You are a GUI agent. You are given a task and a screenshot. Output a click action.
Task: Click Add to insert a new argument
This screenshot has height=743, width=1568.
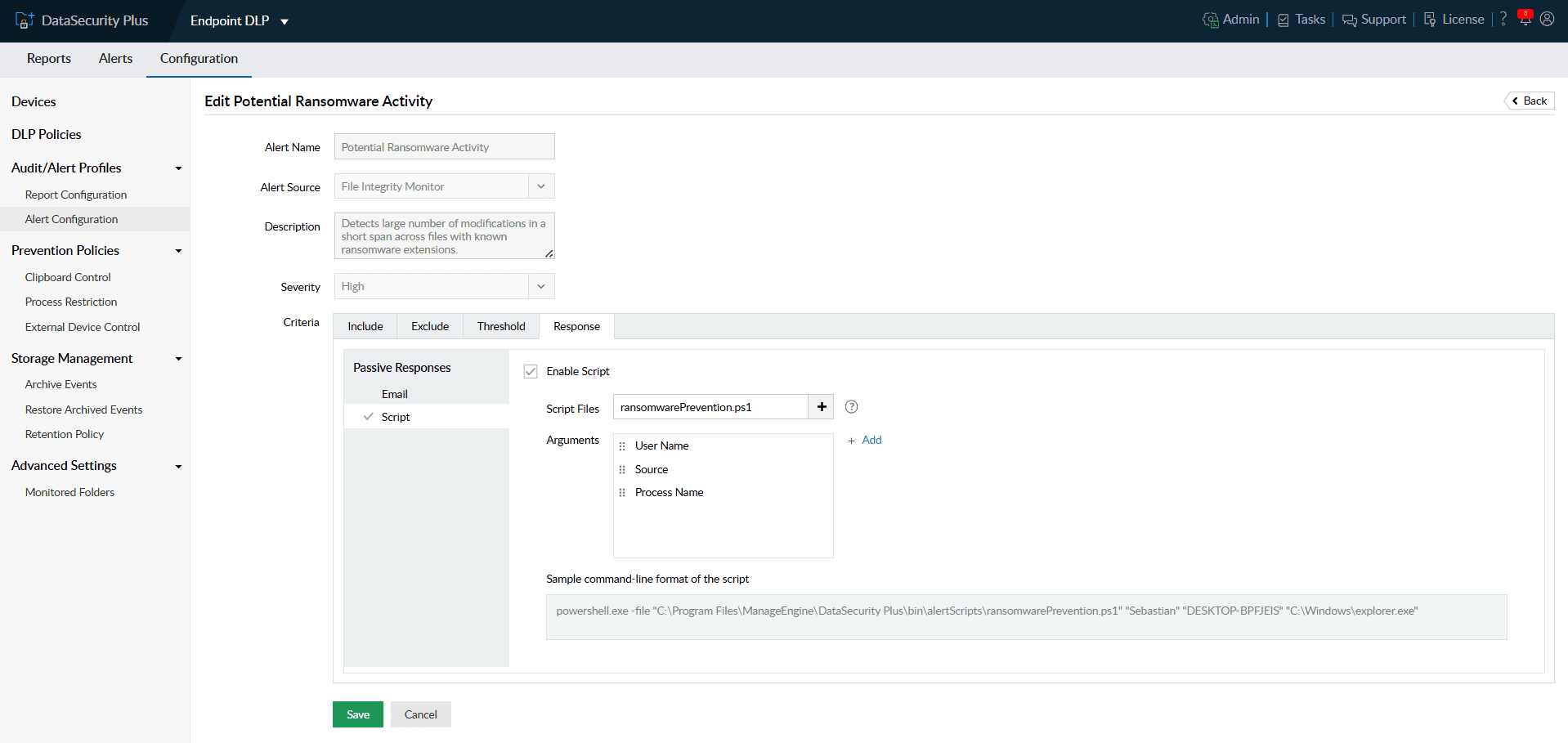click(x=871, y=440)
